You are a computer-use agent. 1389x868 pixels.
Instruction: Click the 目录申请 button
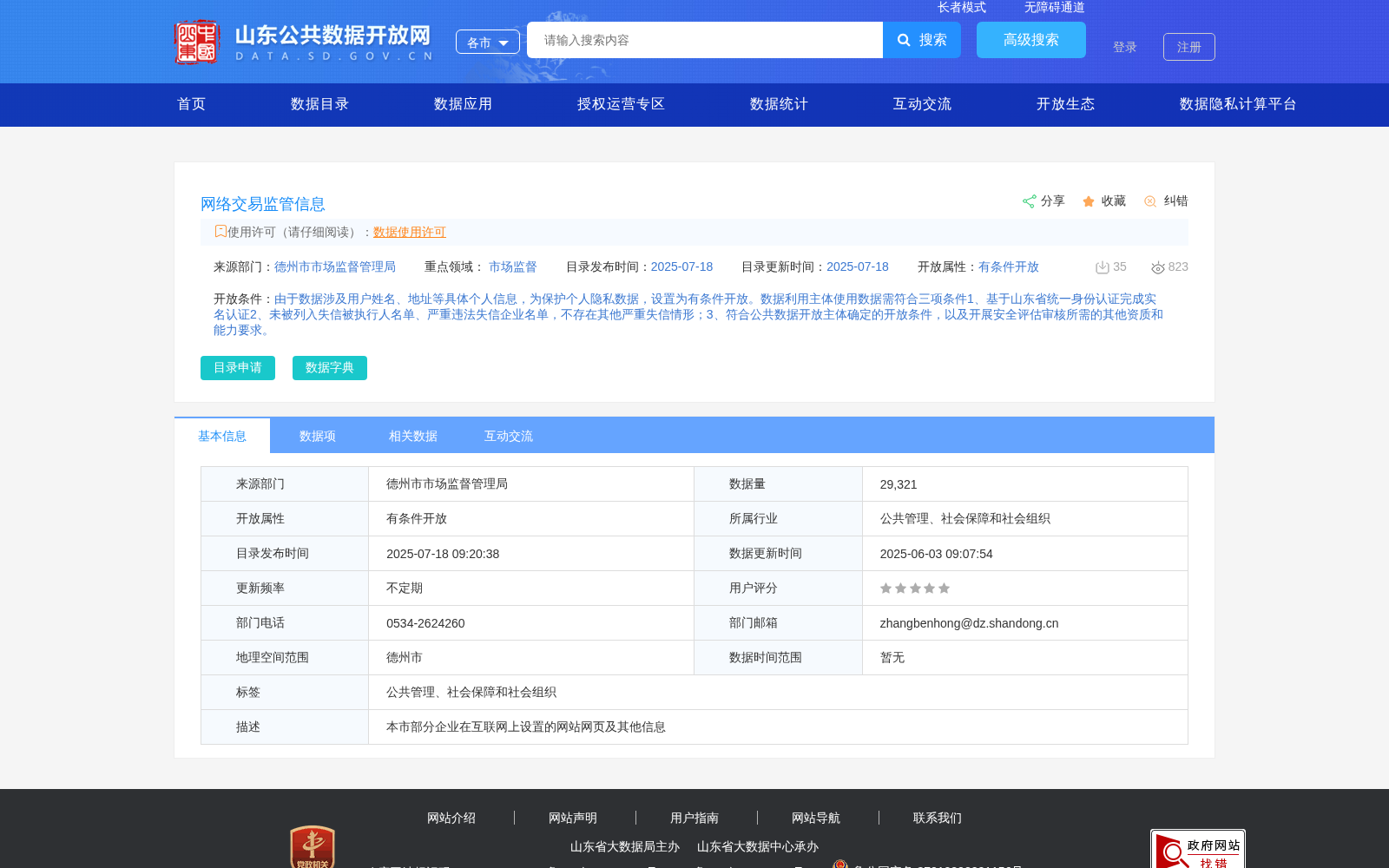click(238, 368)
